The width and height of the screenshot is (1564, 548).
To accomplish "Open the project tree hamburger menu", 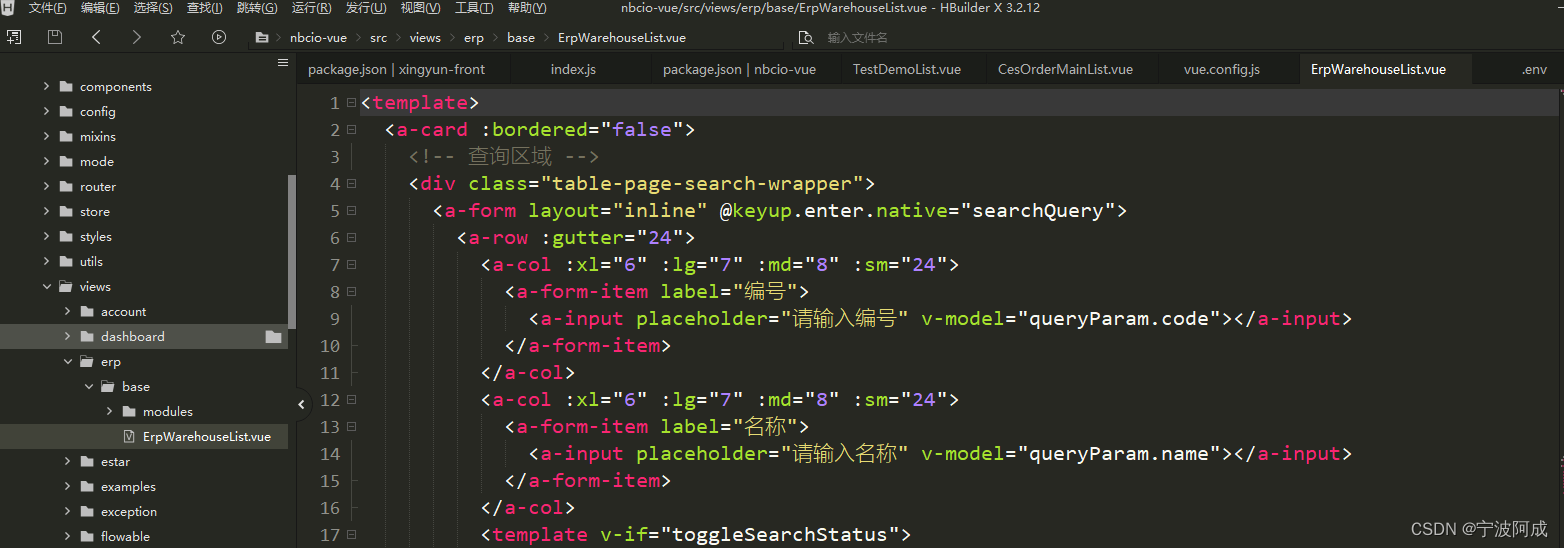I will (283, 62).
